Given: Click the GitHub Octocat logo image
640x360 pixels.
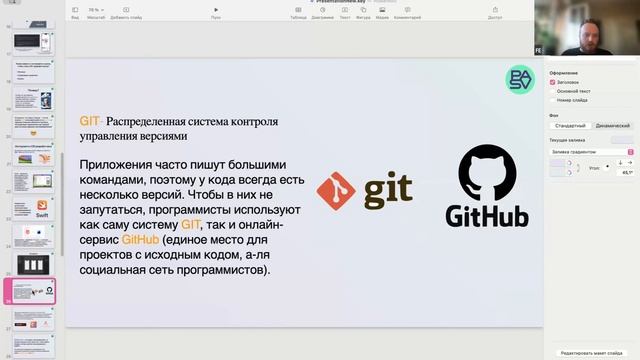Looking at the screenshot, I should tap(487, 185).
